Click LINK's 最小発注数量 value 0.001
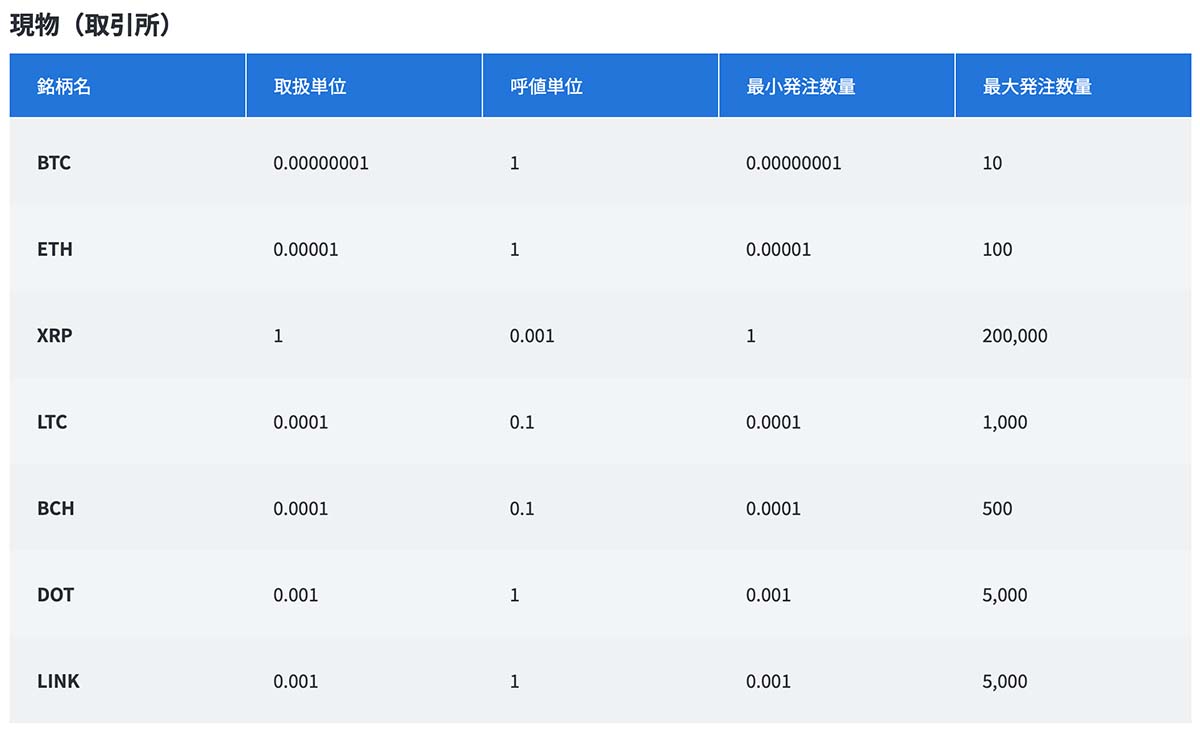This screenshot has height=731, width=1200. click(x=769, y=681)
